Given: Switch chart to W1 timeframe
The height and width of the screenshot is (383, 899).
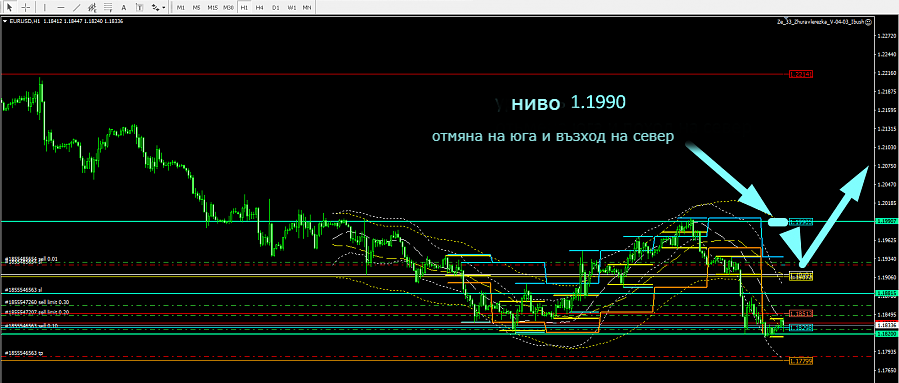Looking at the screenshot, I should (x=291, y=7).
